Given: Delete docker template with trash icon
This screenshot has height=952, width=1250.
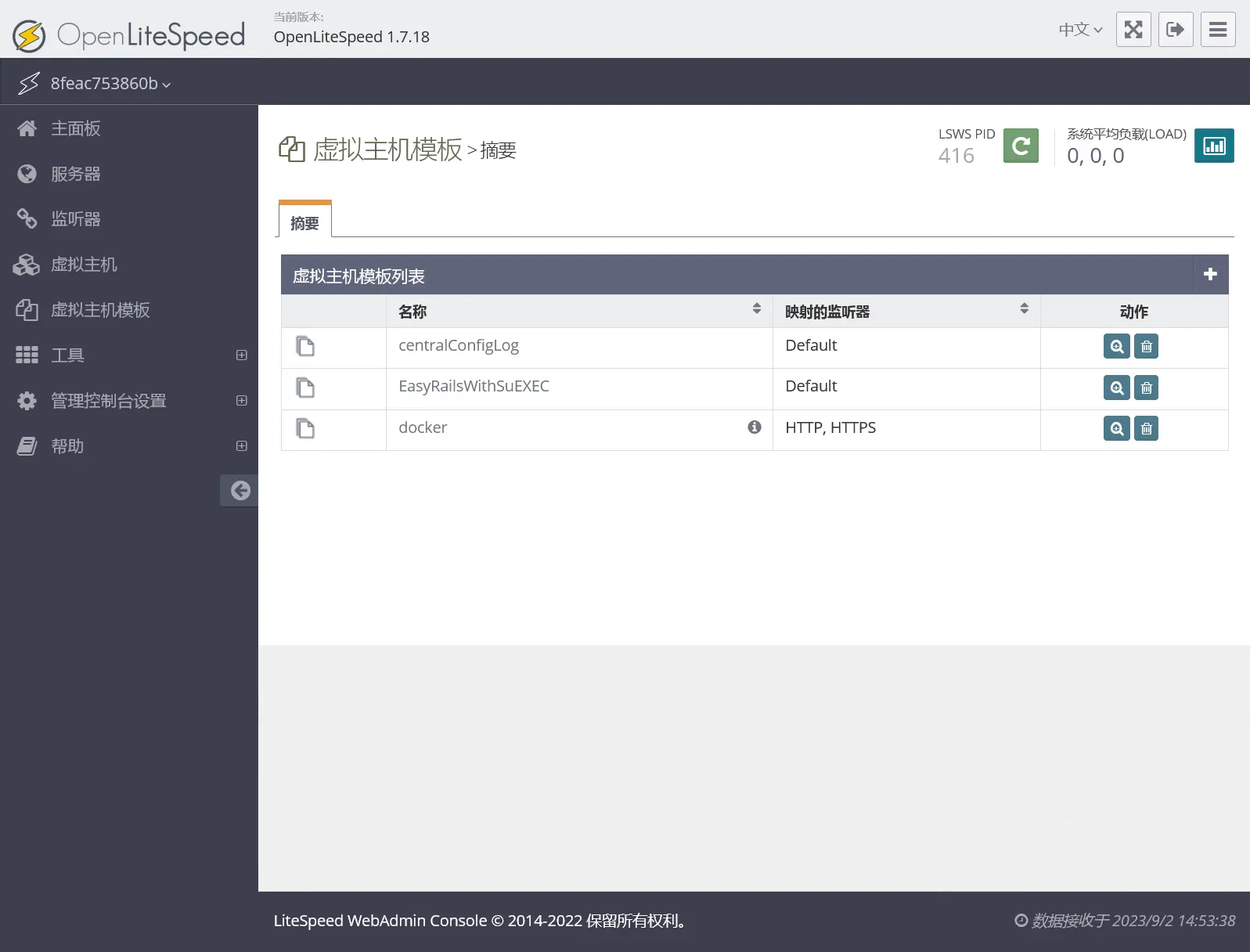Looking at the screenshot, I should [x=1146, y=428].
